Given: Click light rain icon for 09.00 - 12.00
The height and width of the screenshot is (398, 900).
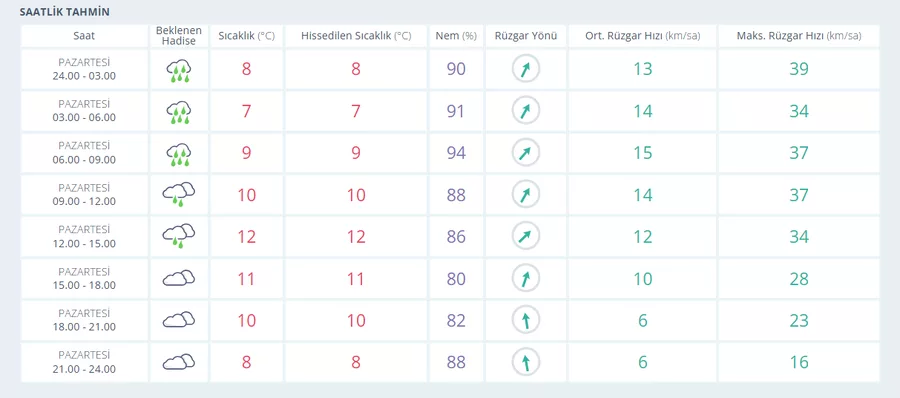Looking at the screenshot, I should click(179, 195).
